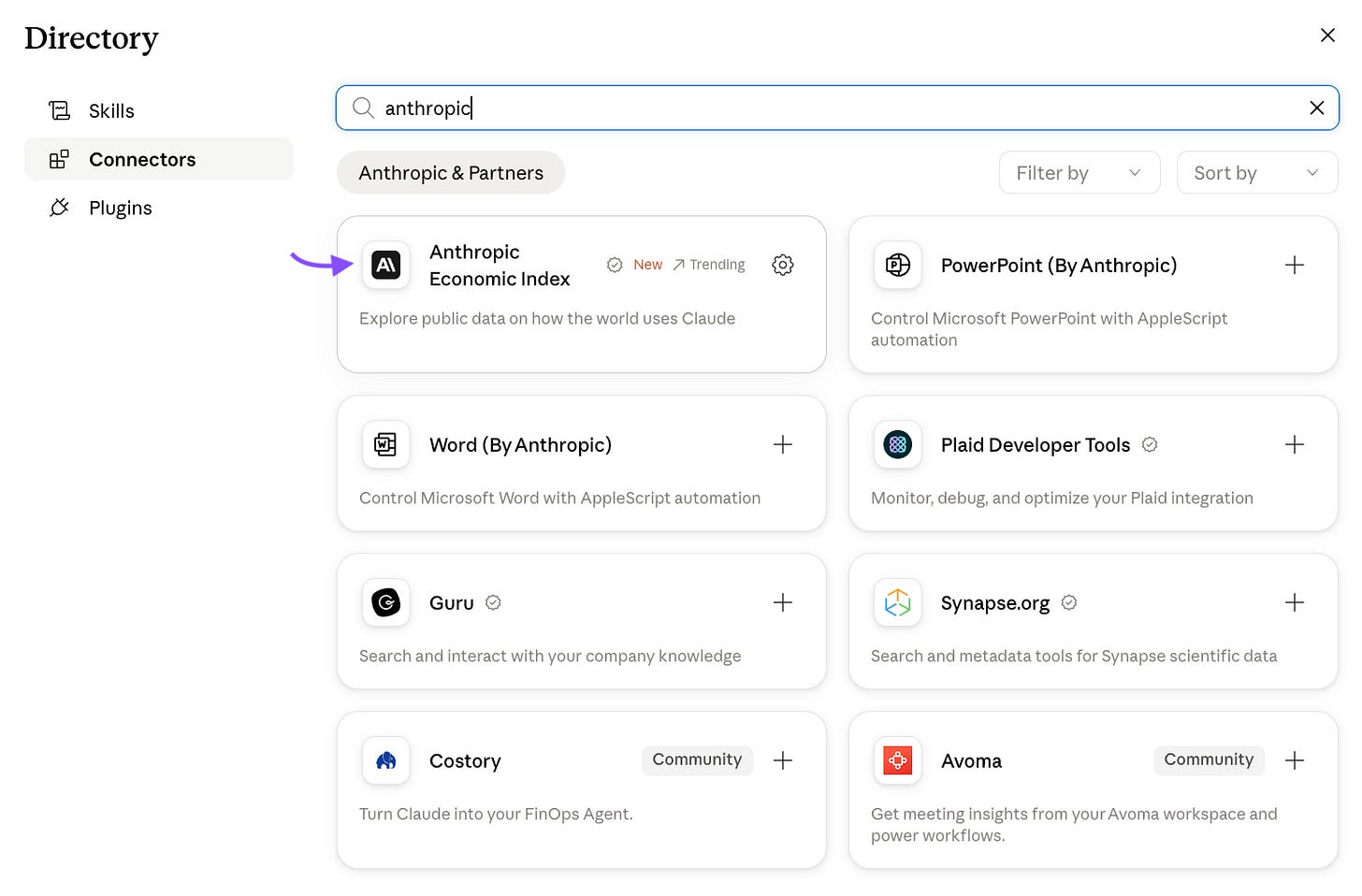Select the Connectors section

[159, 159]
